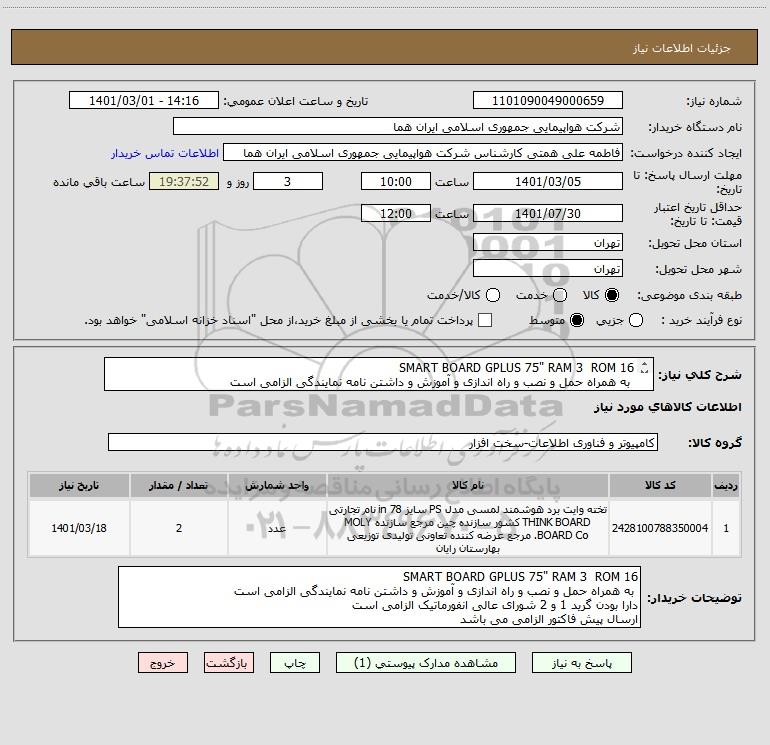Click the announcement date field 1401/03/01 - 14:16
The width and height of the screenshot is (770, 745).
[144, 100]
